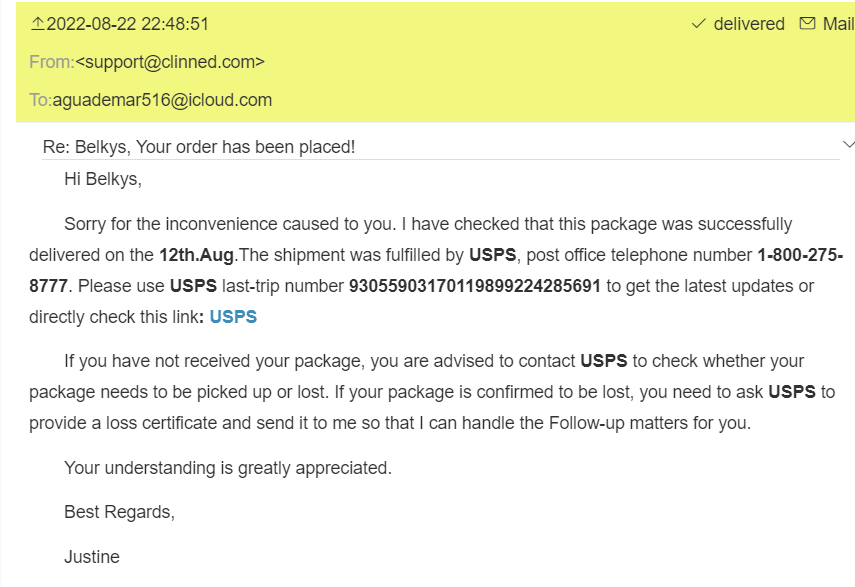Click the sender address support@clinned.com

[x=170, y=62]
